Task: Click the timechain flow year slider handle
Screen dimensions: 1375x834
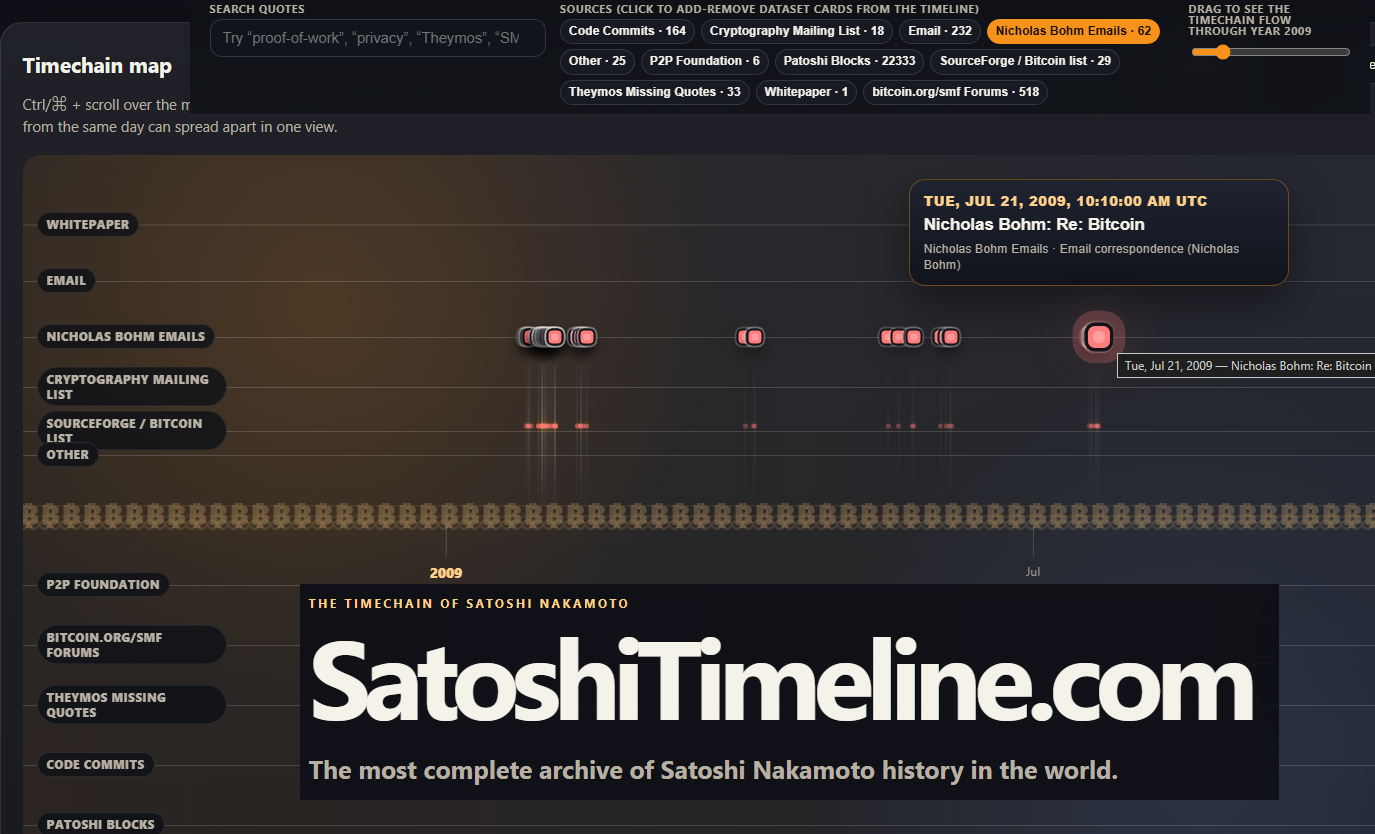Action: [1223, 52]
